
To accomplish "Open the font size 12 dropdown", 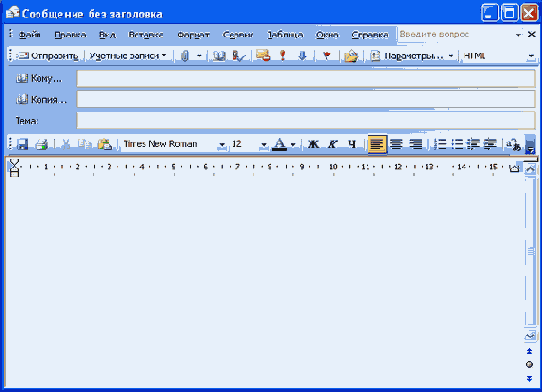I will coord(264,144).
